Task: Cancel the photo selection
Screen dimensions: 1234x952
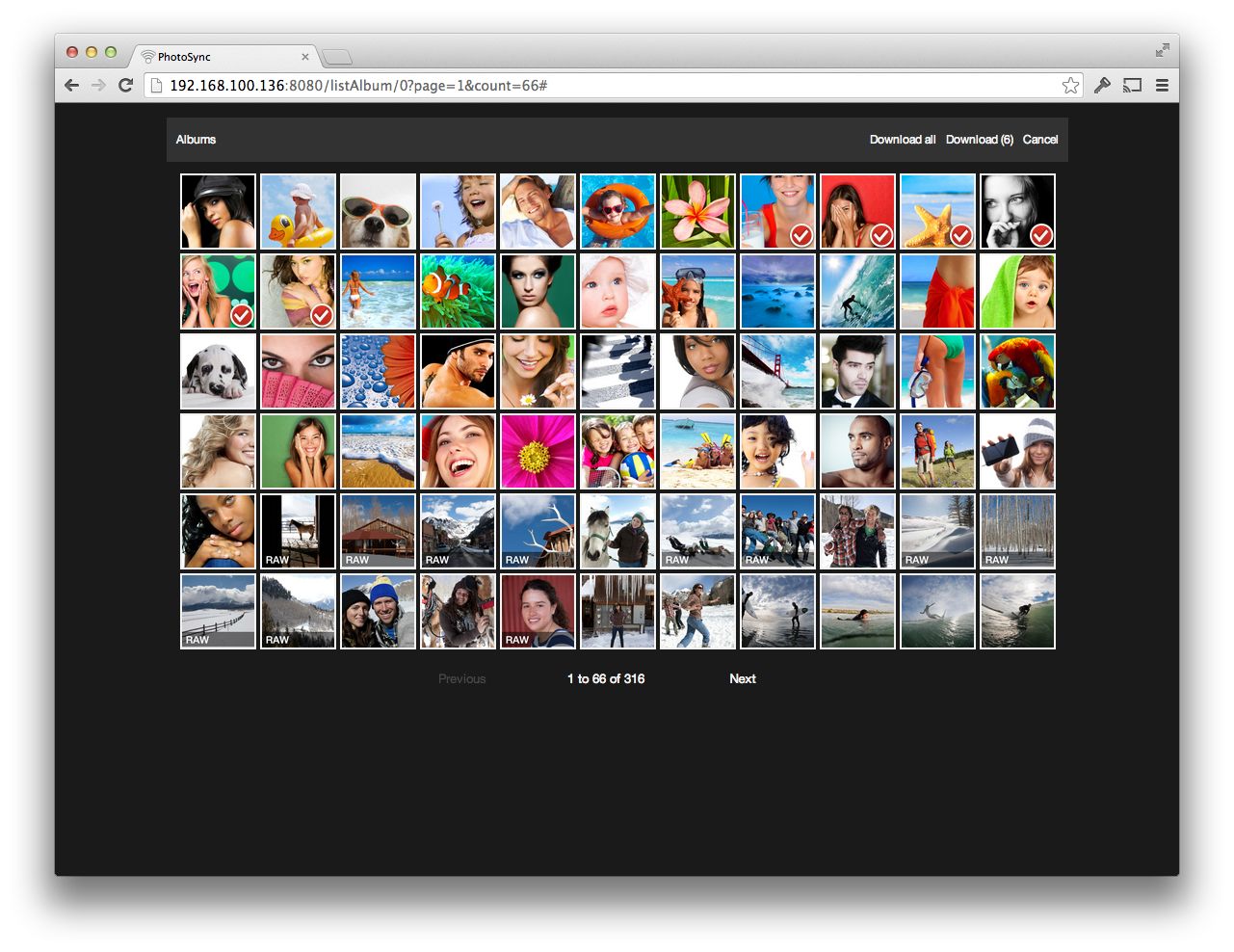Action: [1040, 140]
